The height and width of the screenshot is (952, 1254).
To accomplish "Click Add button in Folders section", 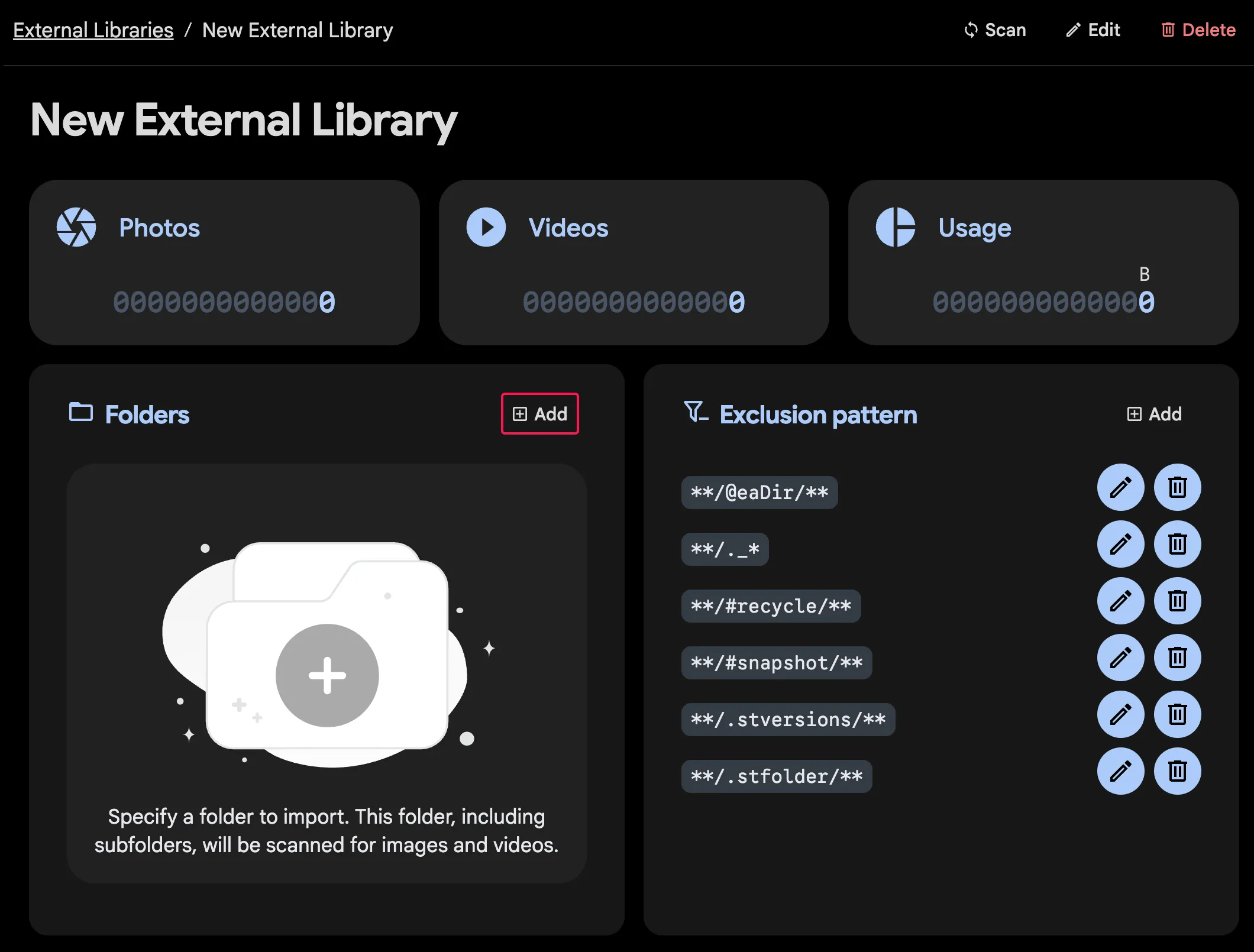I will click(539, 414).
